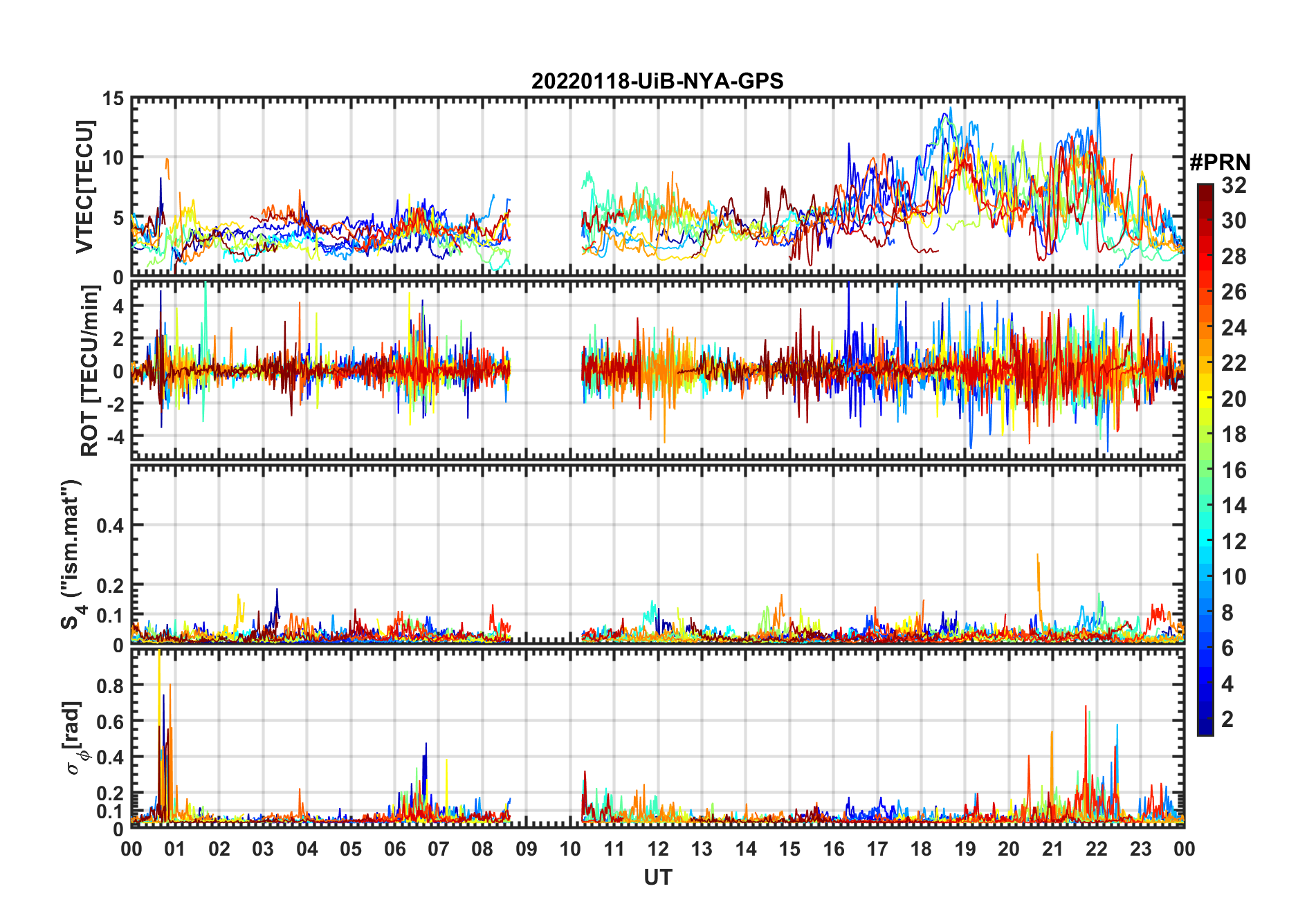Click x-axis tick label 15
The width and height of the screenshot is (1316, 920).
click(789, 849)
